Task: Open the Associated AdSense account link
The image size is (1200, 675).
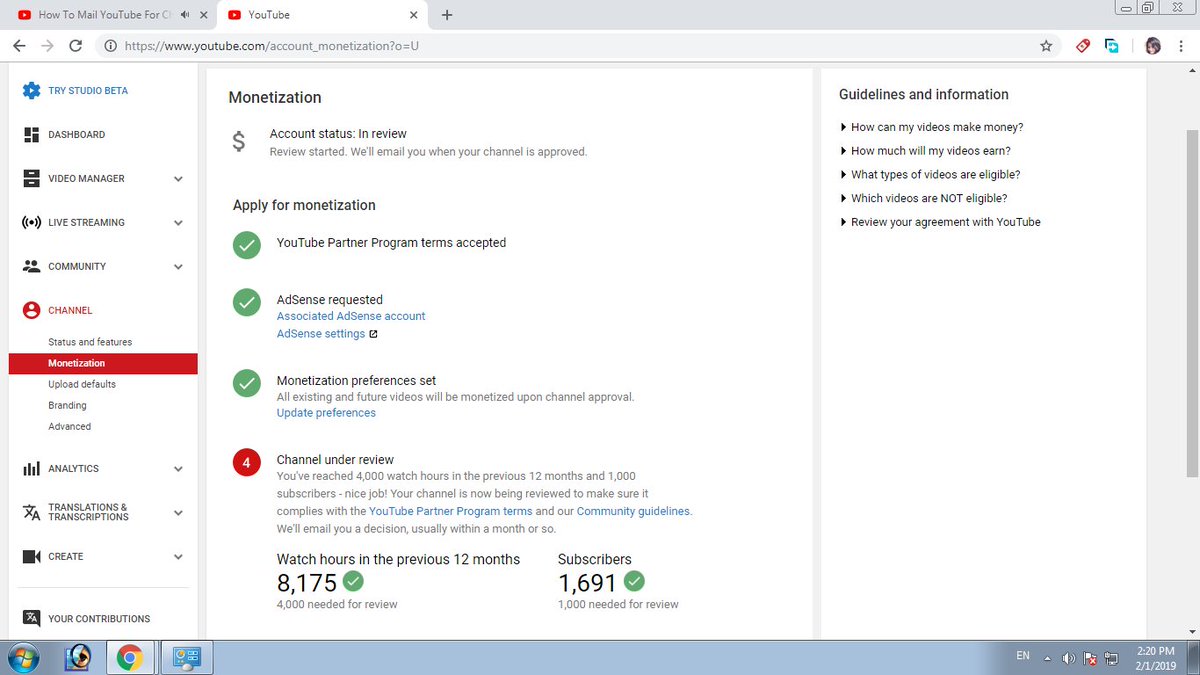Action: pos(351,316)
